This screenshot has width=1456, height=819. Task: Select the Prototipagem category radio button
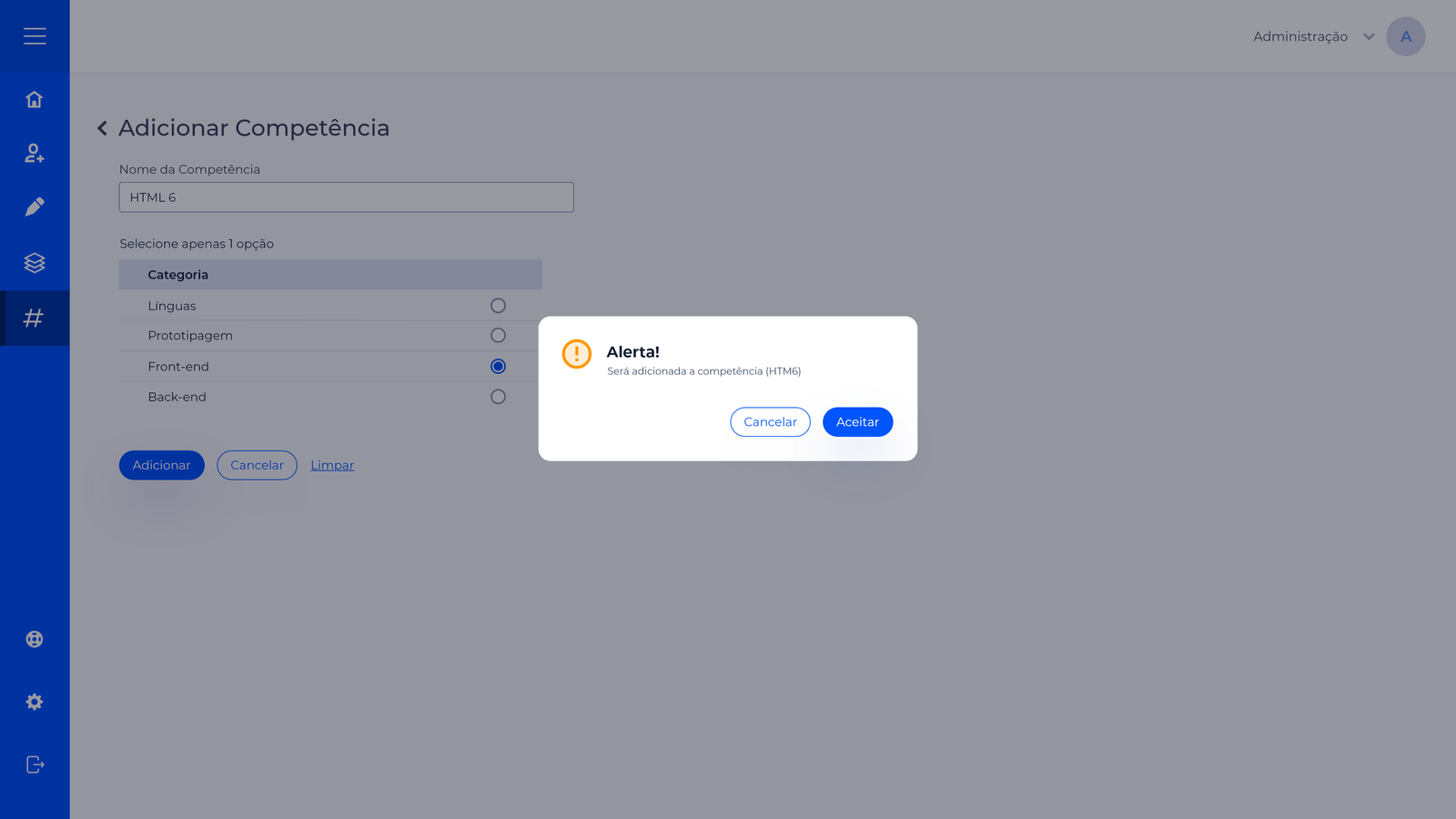[498, 336]
